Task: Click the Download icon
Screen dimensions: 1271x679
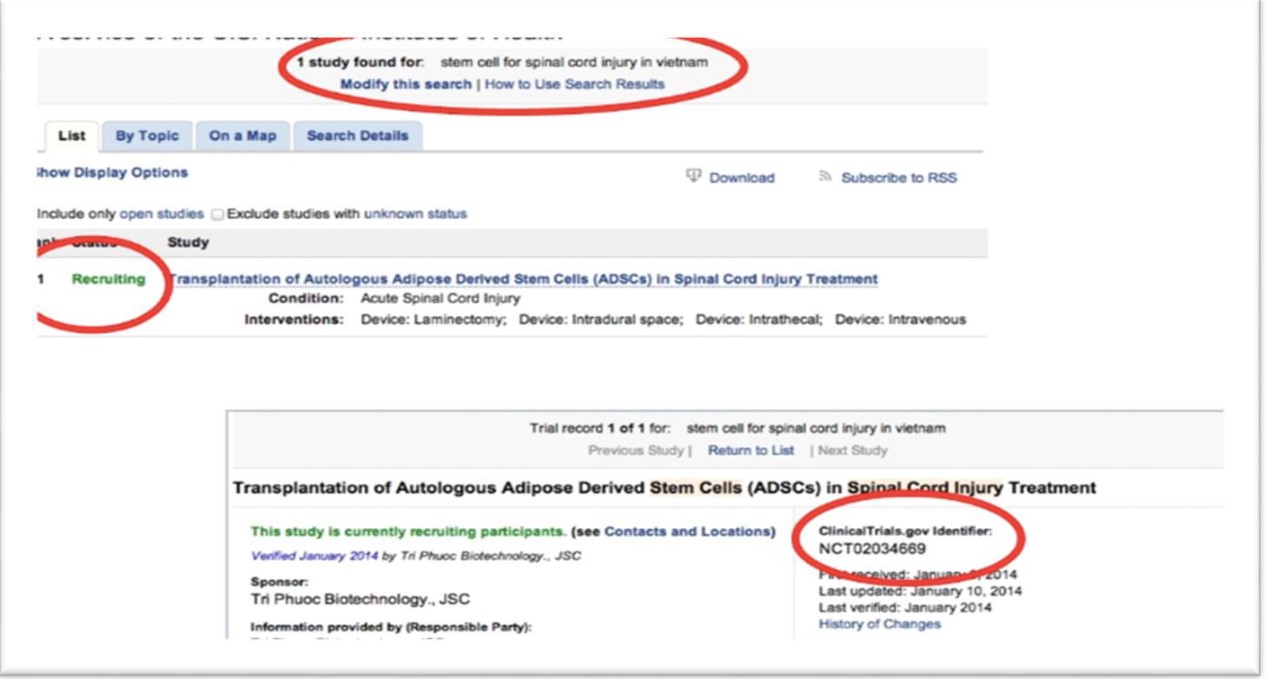Action: [x=693, y=176]
